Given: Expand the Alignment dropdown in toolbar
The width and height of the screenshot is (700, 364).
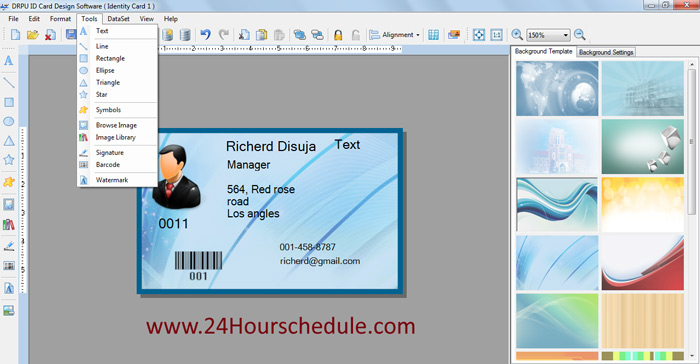Looking at the screenshot, I should [x=394, y=35].
